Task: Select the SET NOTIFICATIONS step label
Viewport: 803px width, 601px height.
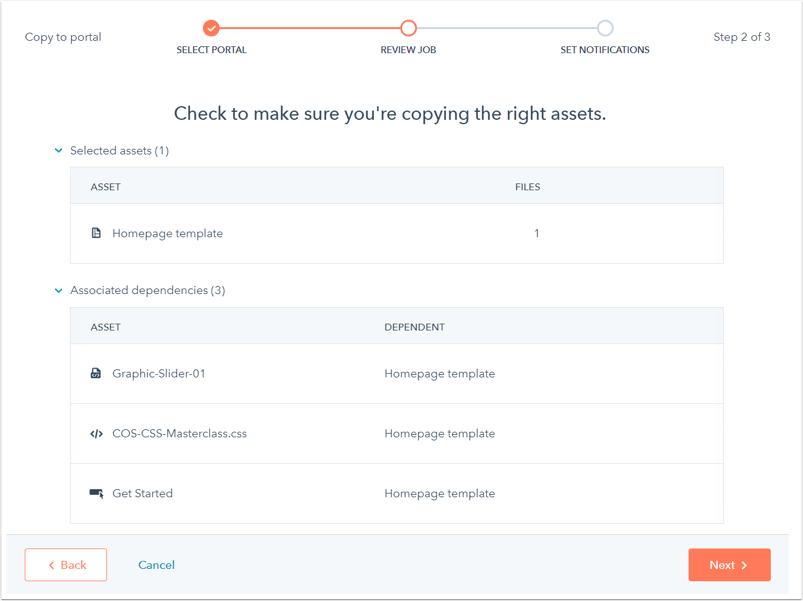Action: tap(605, 50)
